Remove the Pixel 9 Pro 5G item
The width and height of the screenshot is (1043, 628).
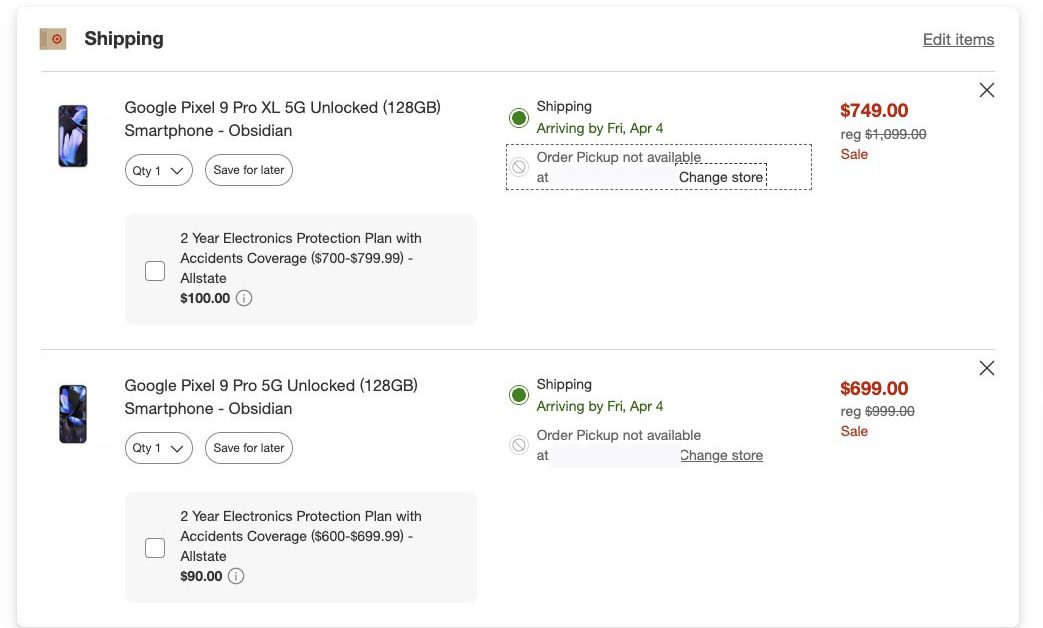[x=987, y=368]
